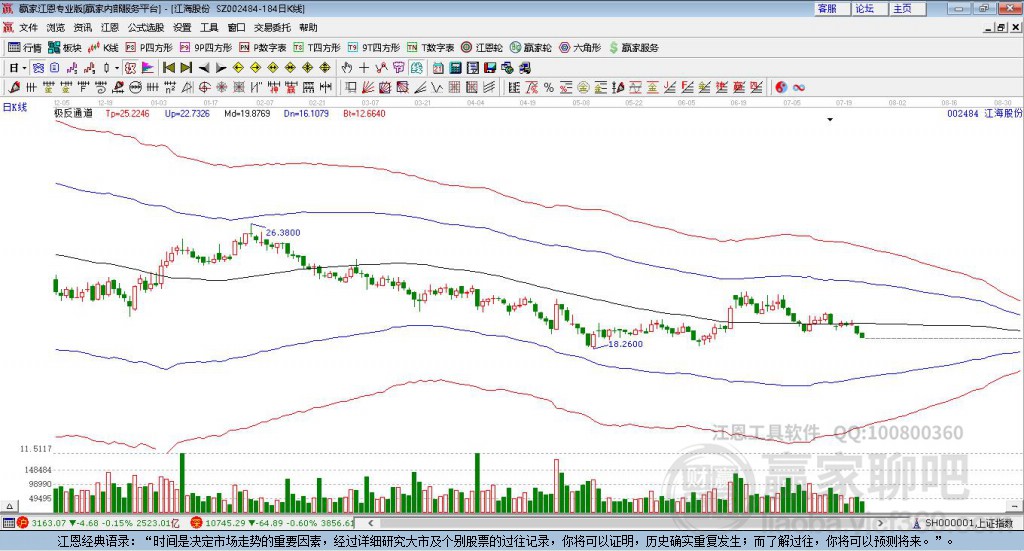The width and height of the screenshot is (1024, 551).
Task: Click the red pencil drawing icon
Action: click(14, 87)
